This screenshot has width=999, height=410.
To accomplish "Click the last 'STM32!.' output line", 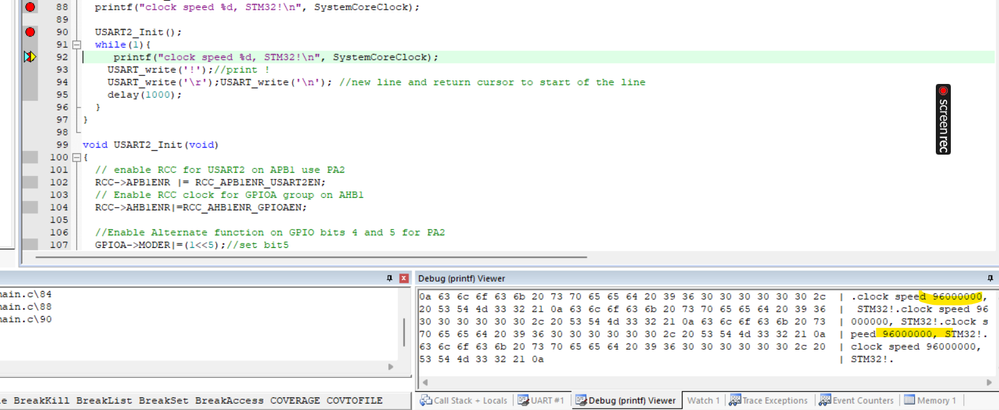I will 873,359.
